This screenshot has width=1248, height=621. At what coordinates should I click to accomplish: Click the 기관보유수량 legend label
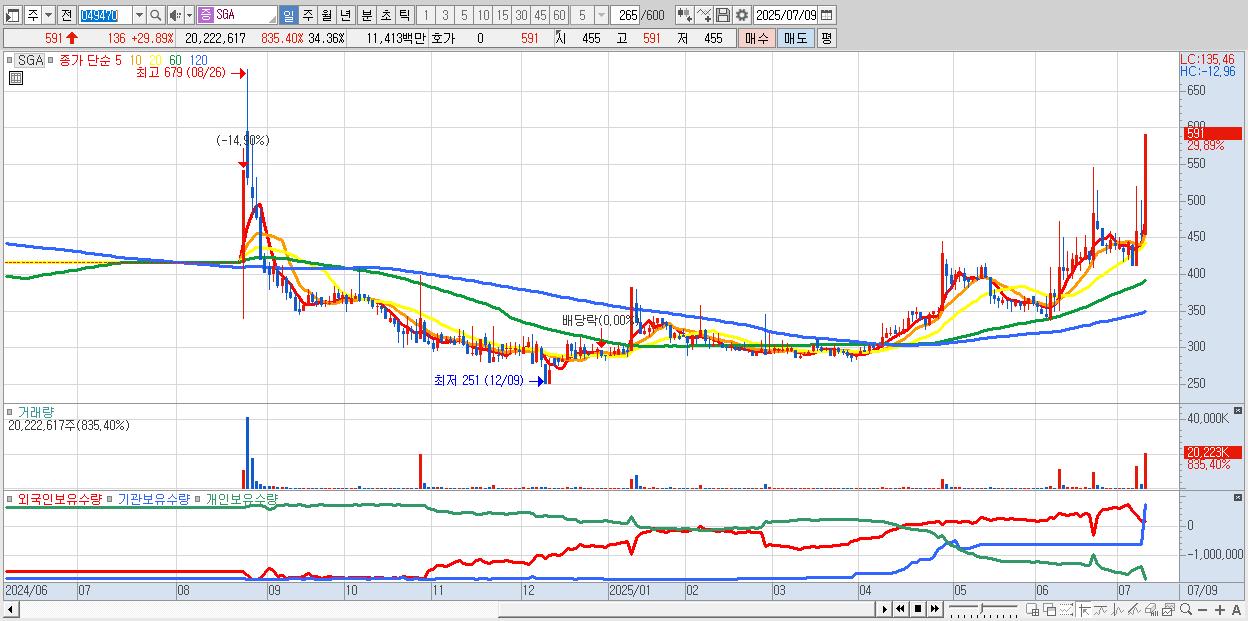tap(153, 498)
